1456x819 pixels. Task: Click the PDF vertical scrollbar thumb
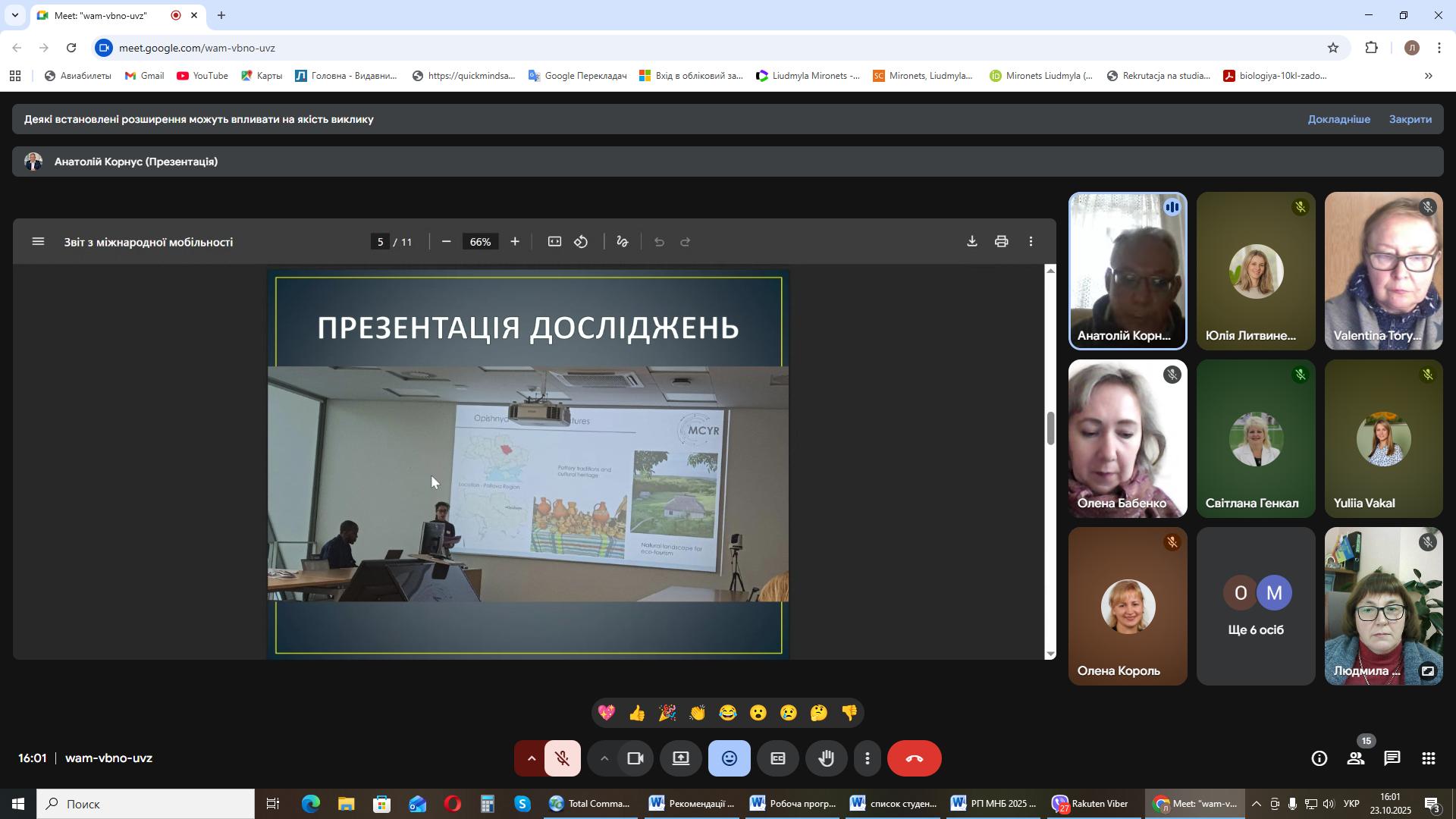point(1050,429)
